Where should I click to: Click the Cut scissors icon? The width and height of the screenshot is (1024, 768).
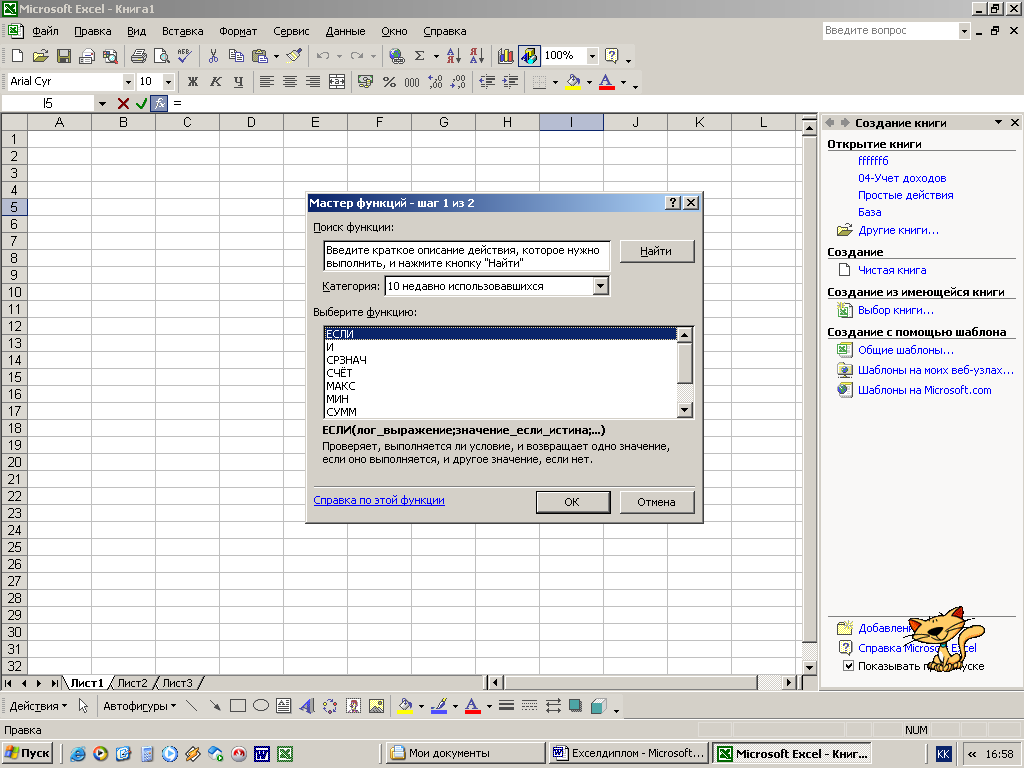click(213, 56)
